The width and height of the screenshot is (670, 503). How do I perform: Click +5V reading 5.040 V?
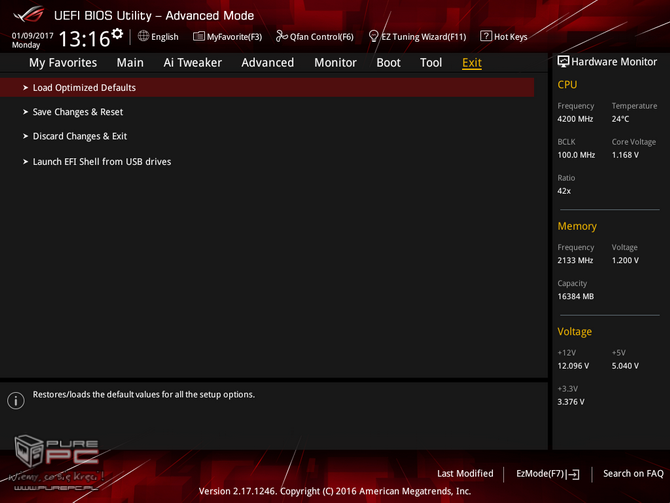point(625,366)
